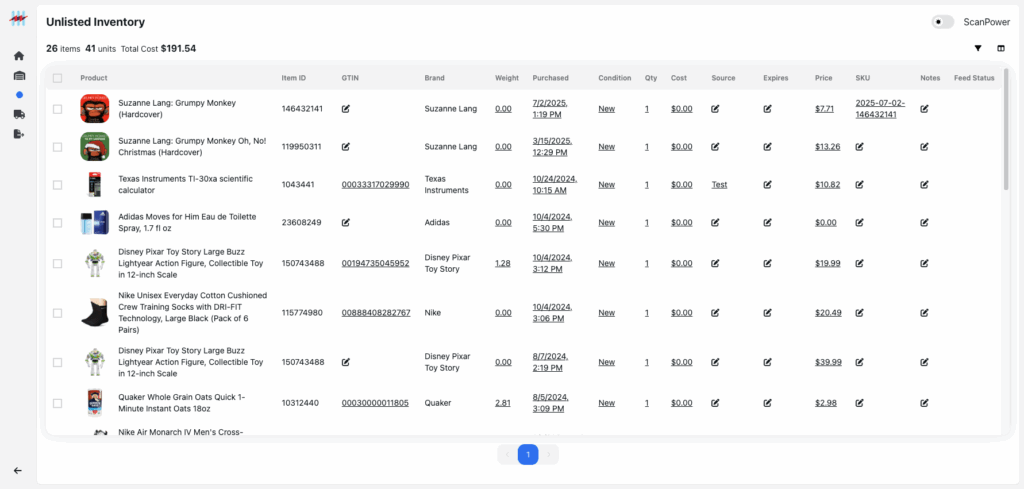Viewport: 1024px width, 489px height.
Task: Click the $0.00 price for Adidas Moves
Action: tap(825, 223)
